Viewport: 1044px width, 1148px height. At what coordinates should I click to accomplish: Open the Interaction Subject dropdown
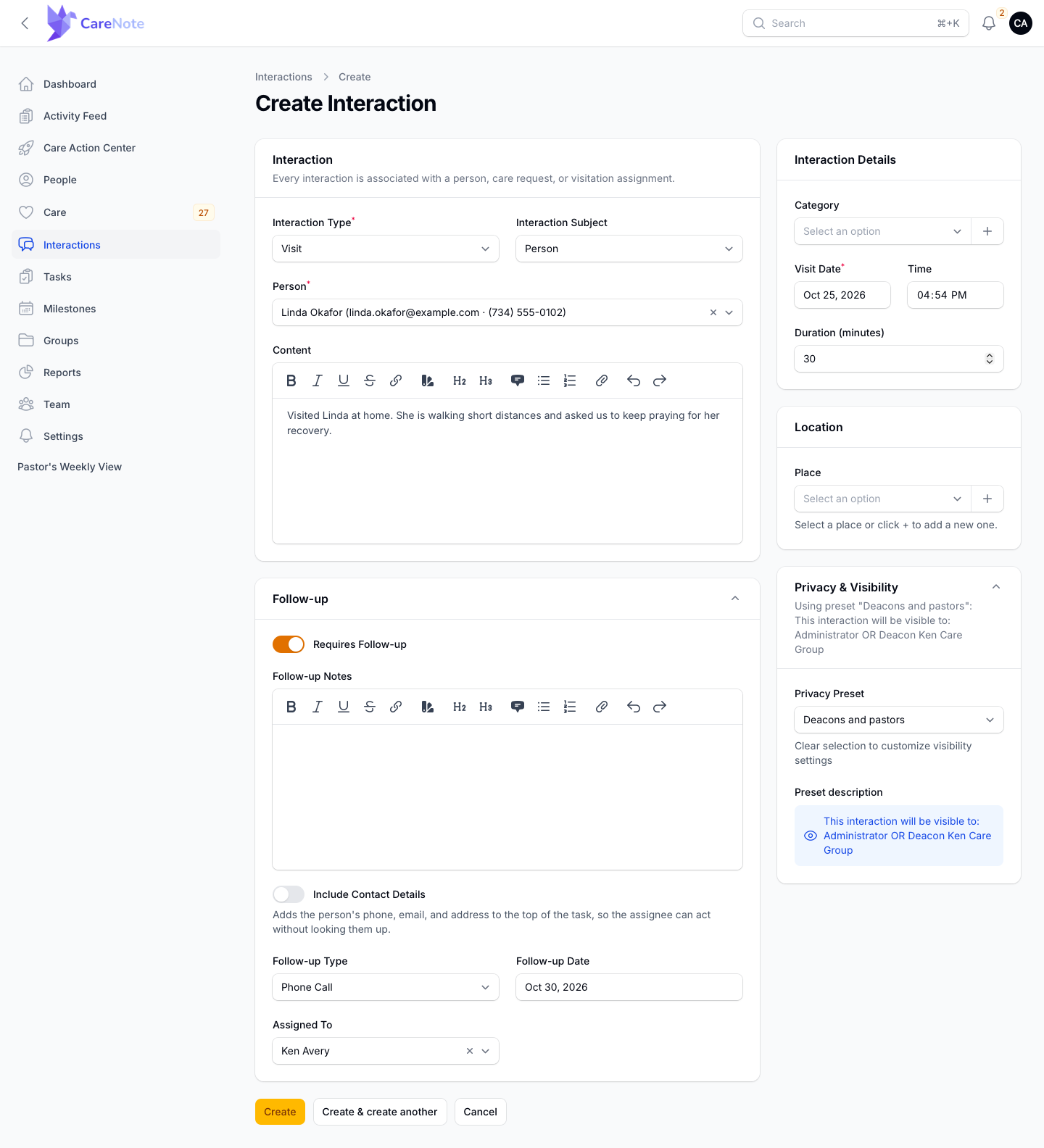click(x=629, y=249)
